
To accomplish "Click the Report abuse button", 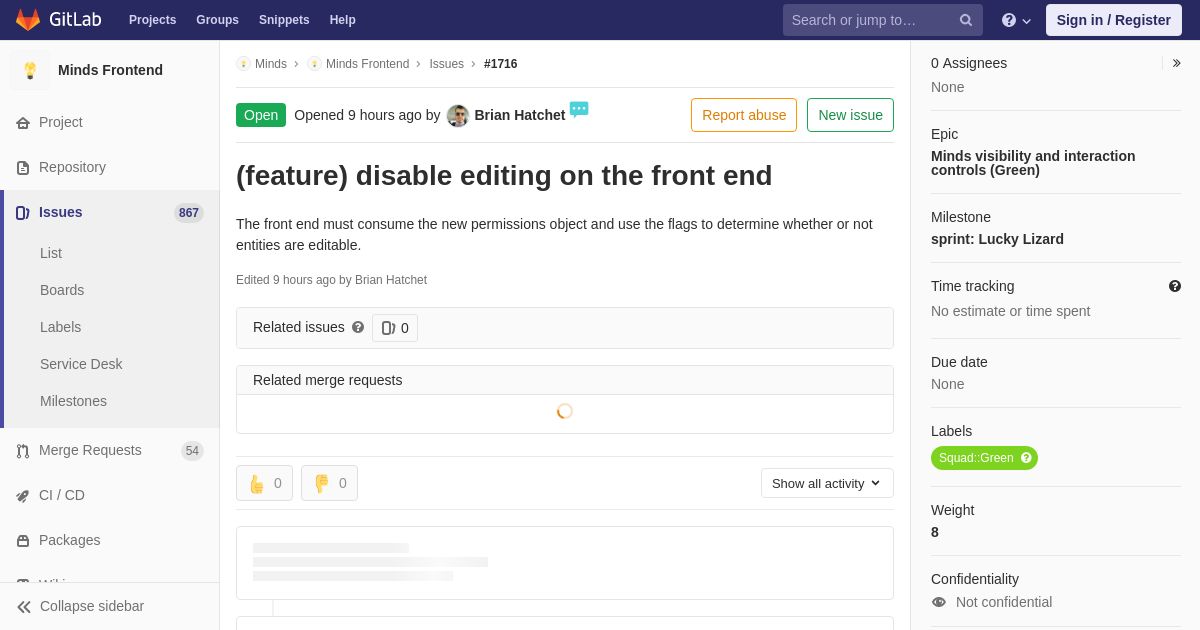I will pos(744,115).
